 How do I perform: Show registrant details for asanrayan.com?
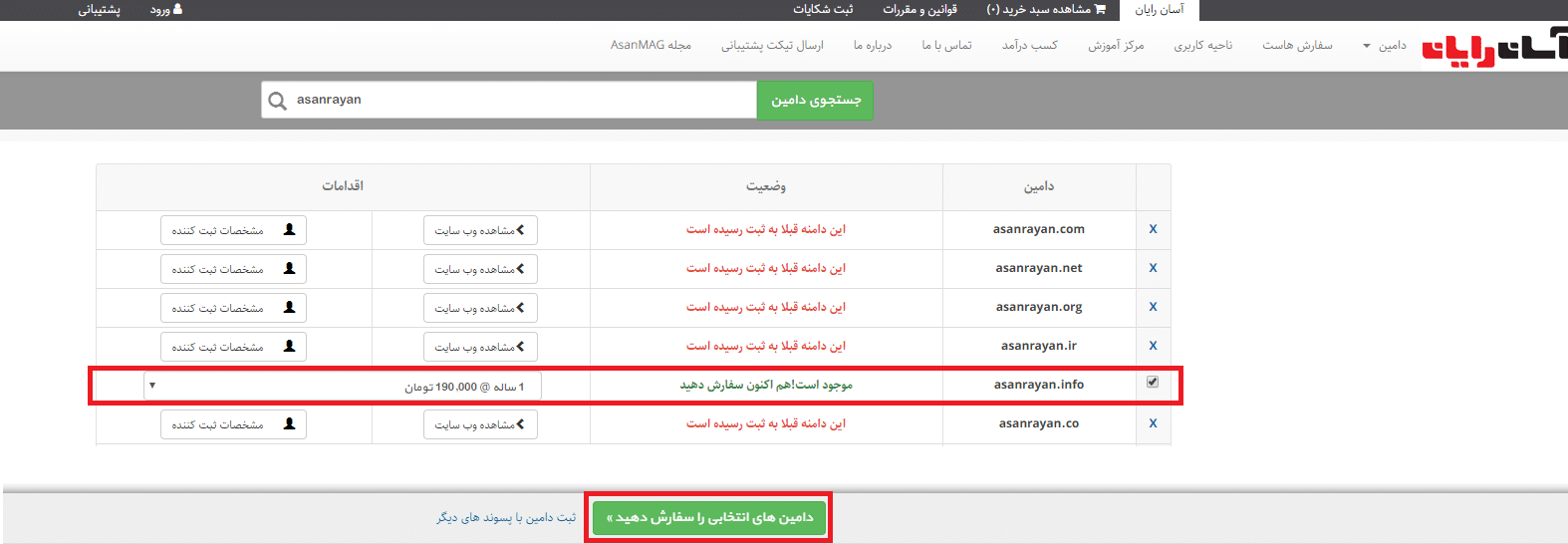[233, 230]
